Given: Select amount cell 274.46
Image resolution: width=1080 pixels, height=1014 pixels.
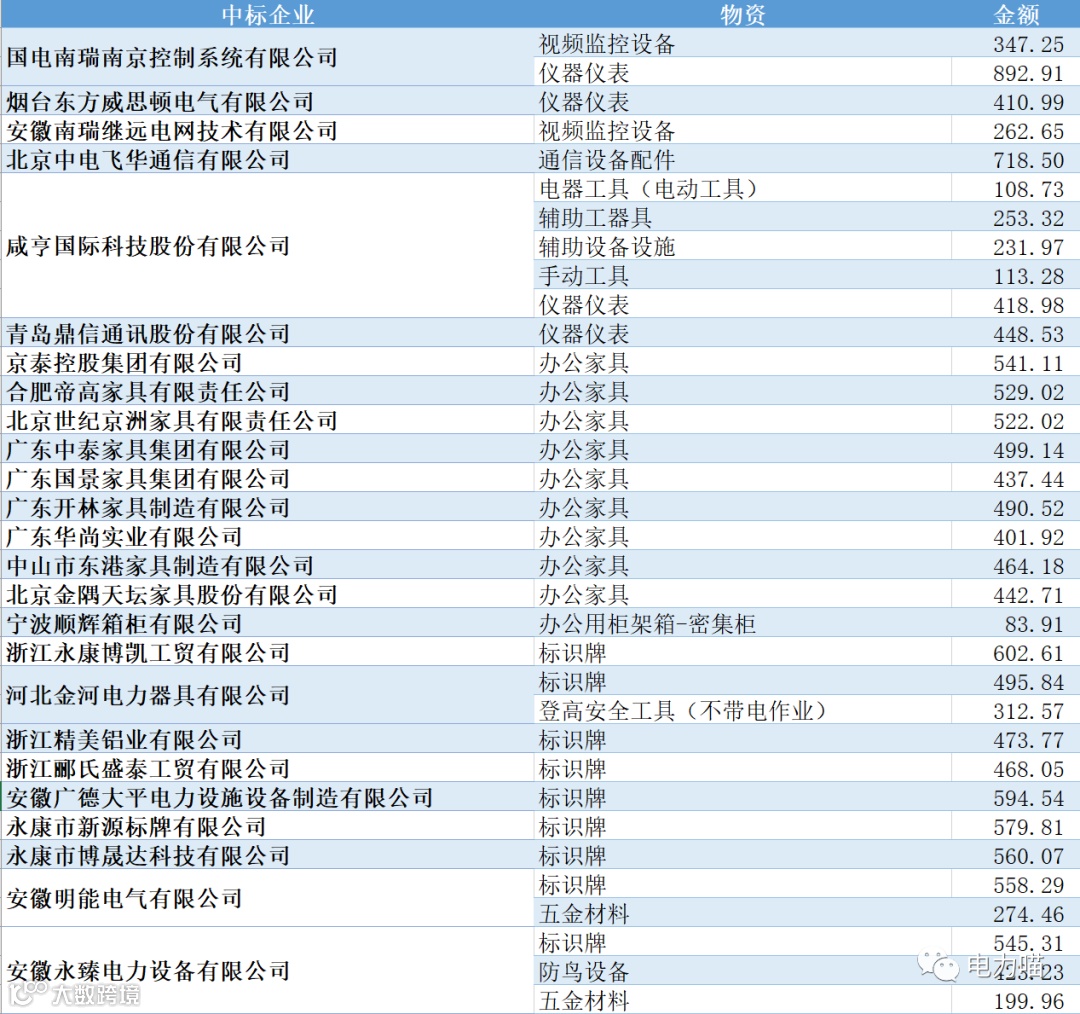Looking at the screenshot, I should (x=1015, y=913).
